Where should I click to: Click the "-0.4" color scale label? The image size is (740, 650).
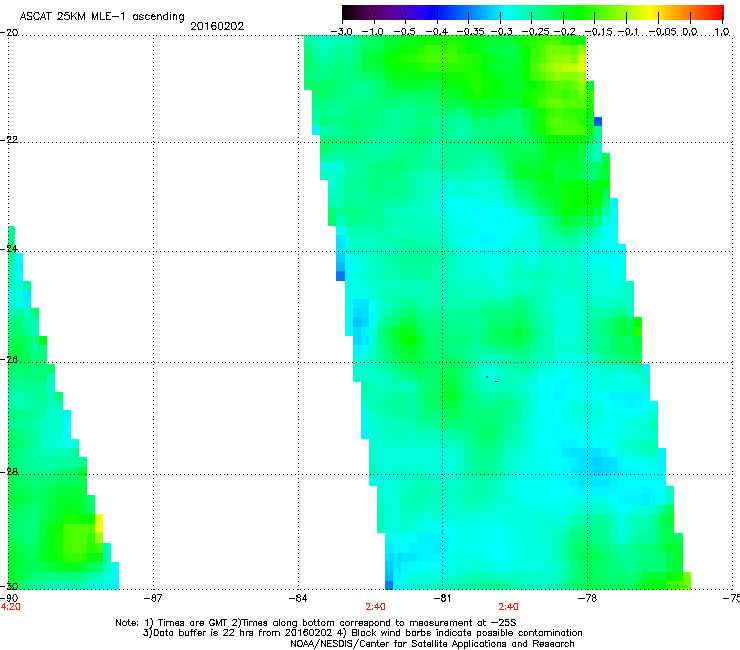pos(437,32)
